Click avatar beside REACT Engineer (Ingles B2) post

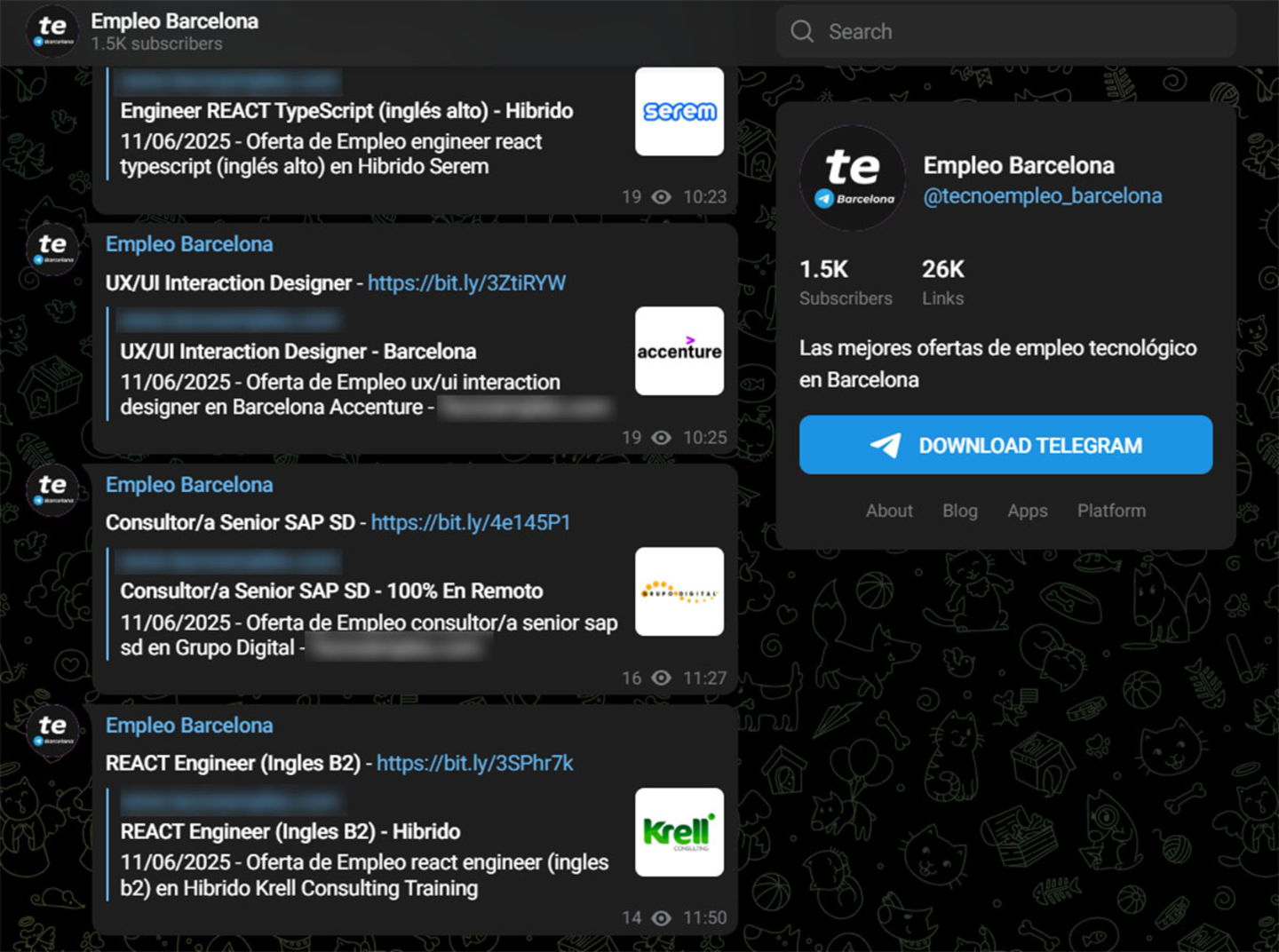52,730
